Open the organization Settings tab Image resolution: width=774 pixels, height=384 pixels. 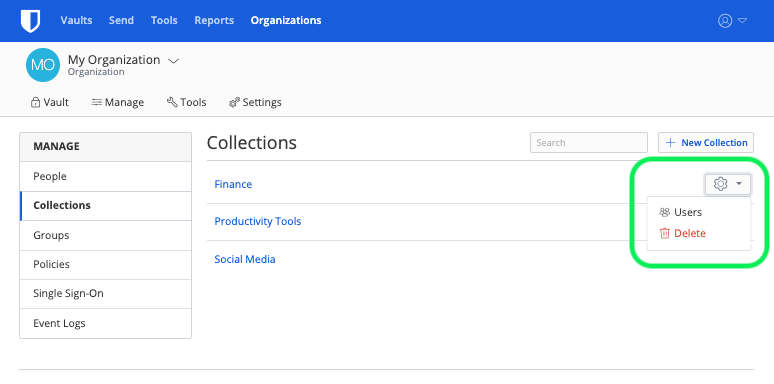(255, 102)
